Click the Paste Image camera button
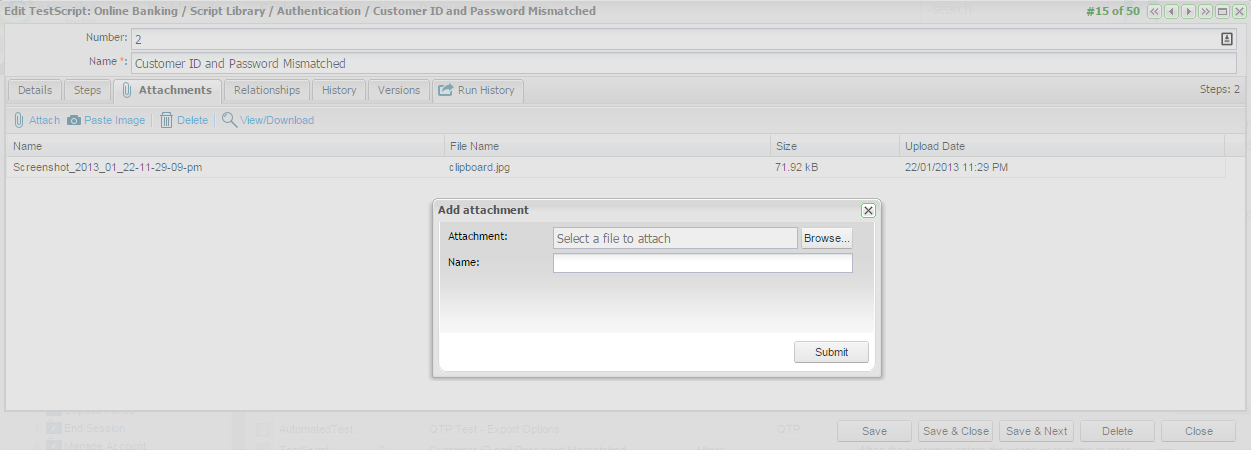1251x450 pixels. tap(106, 120)
